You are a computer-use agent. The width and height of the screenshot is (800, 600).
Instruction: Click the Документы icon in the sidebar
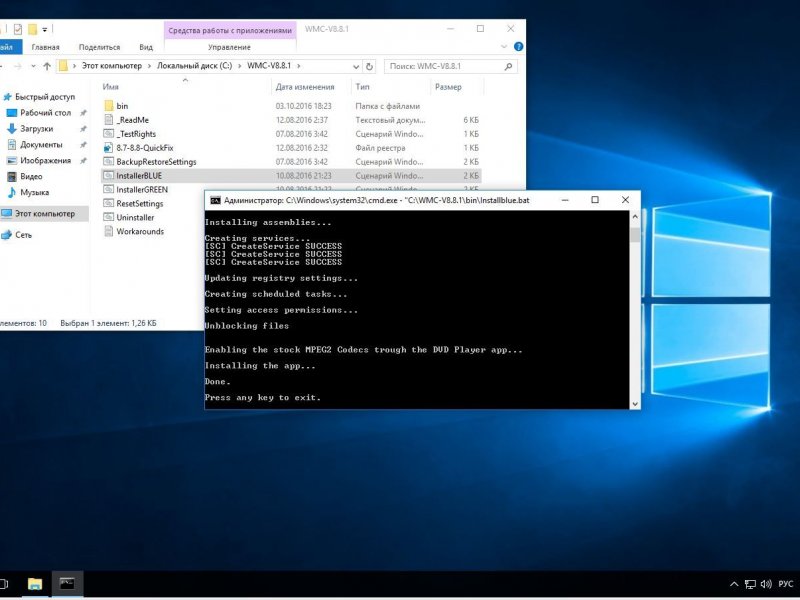coord(11,144)
